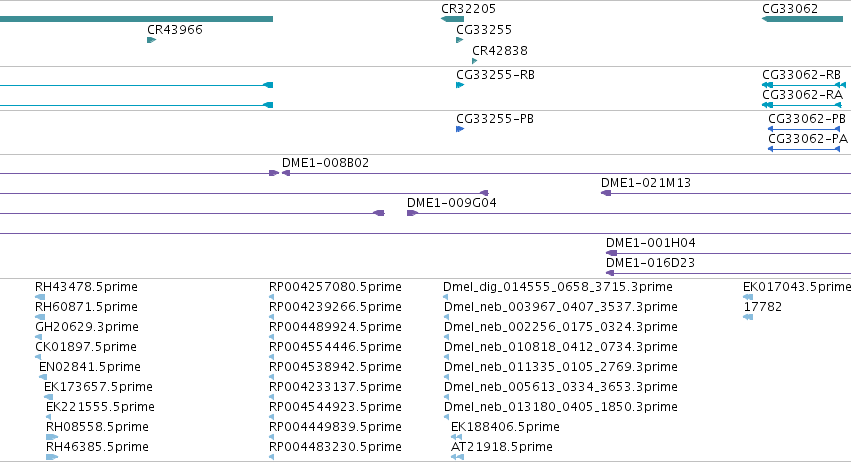Viewport: 851px width, 462px height.
Task: Select Dmel_neb_003967_0407_3537.3prime label
Action: [561, 307]
